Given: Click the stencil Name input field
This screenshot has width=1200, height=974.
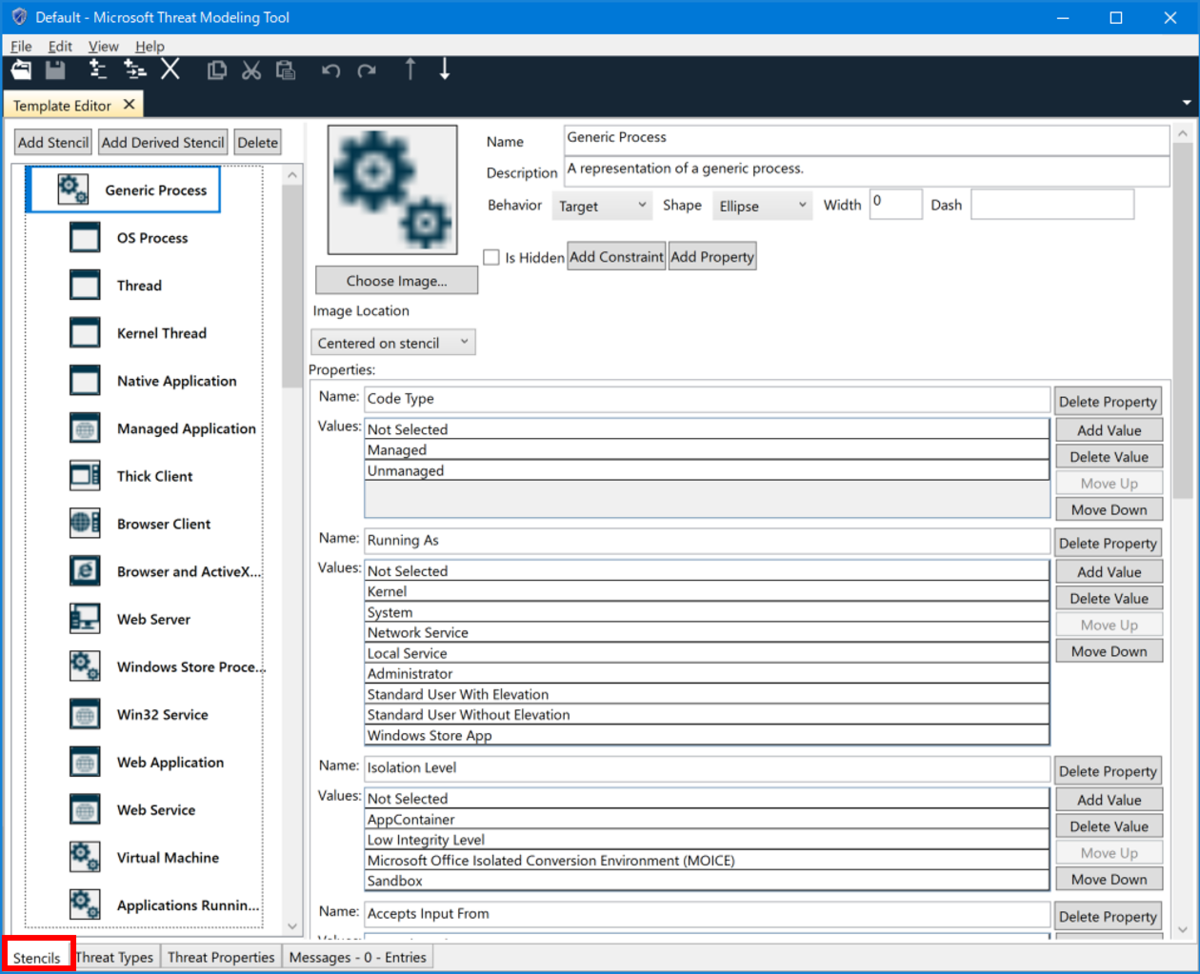Looking at the screenshot, I should (x=866, y=140).
